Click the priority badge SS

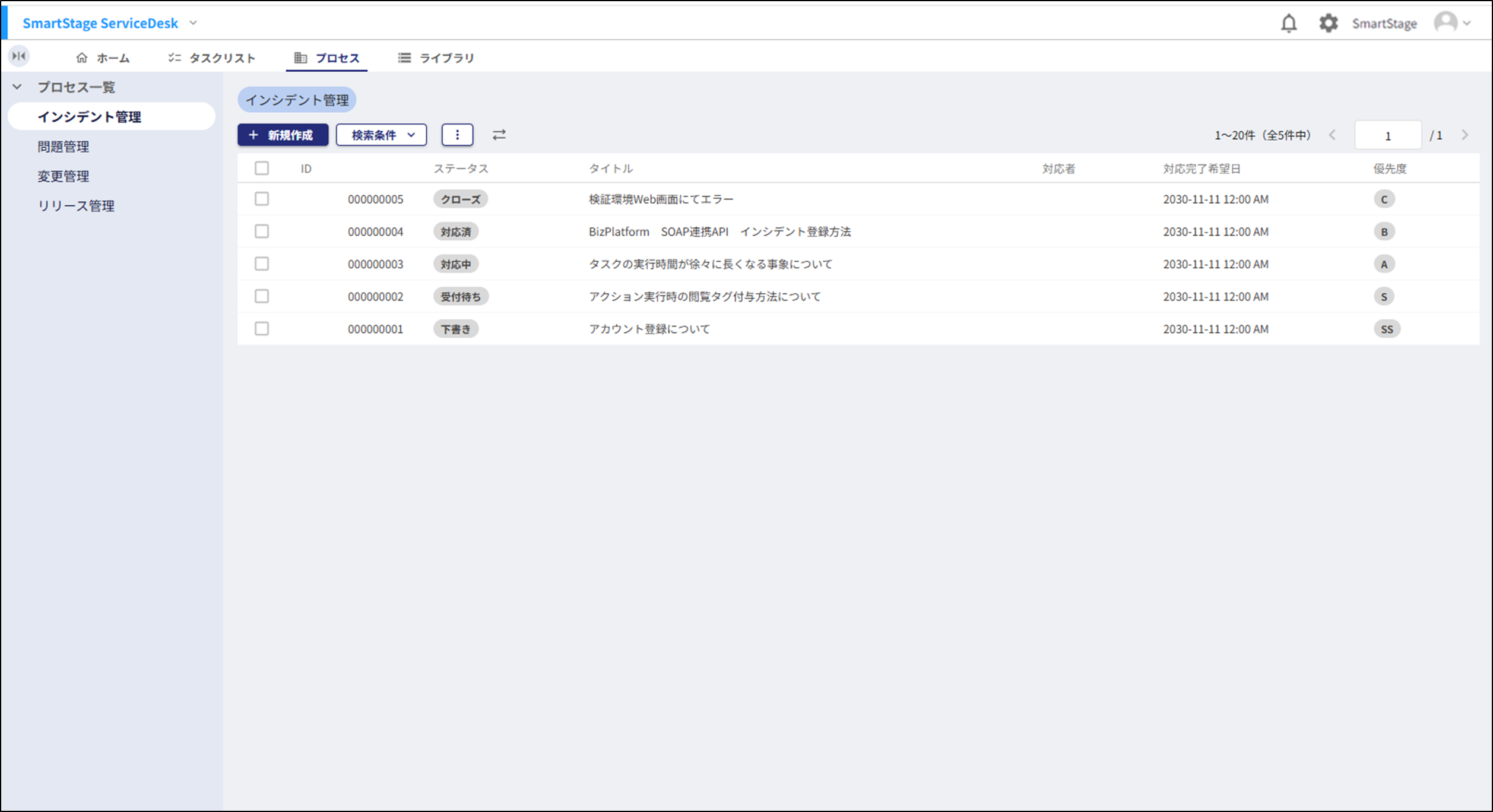click(x=1387, y=329)
